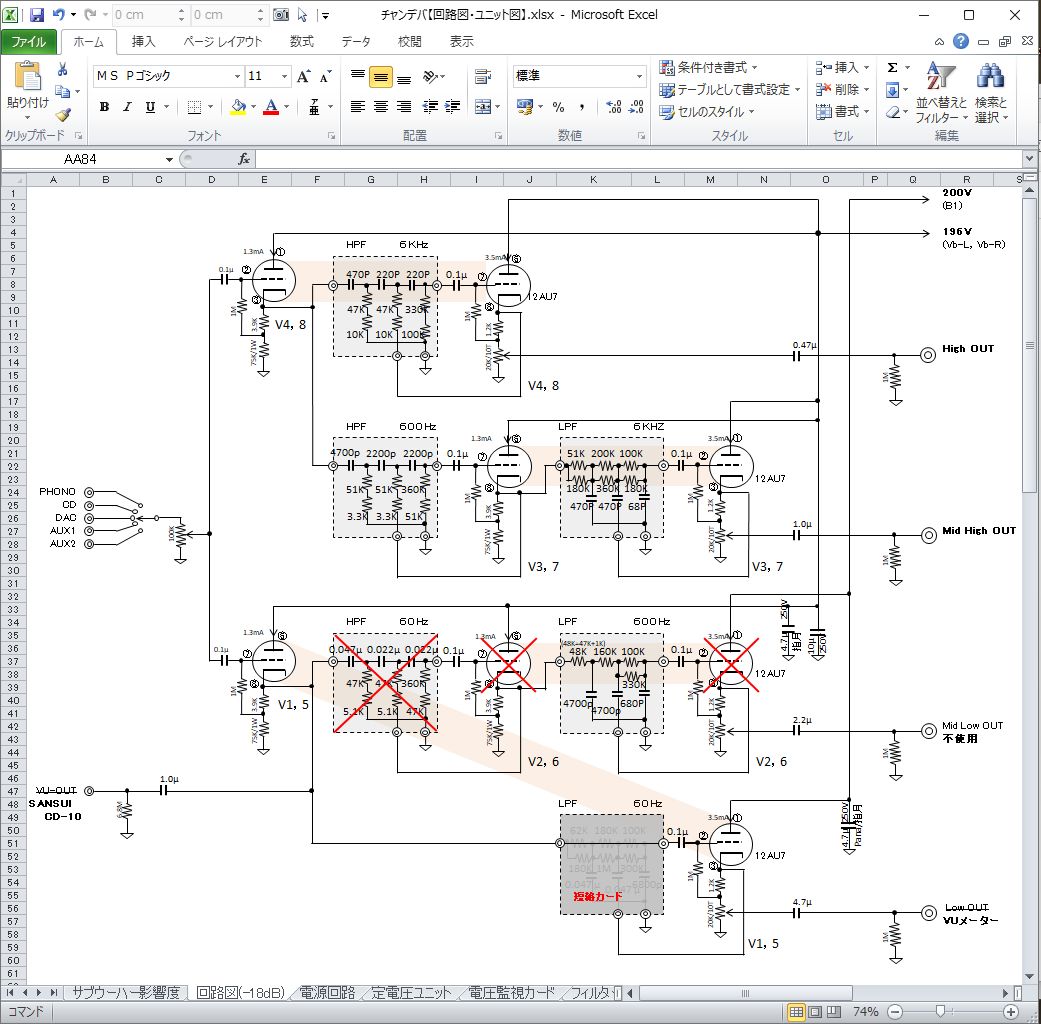Click the Format Painter brush icon

[62, 115]
